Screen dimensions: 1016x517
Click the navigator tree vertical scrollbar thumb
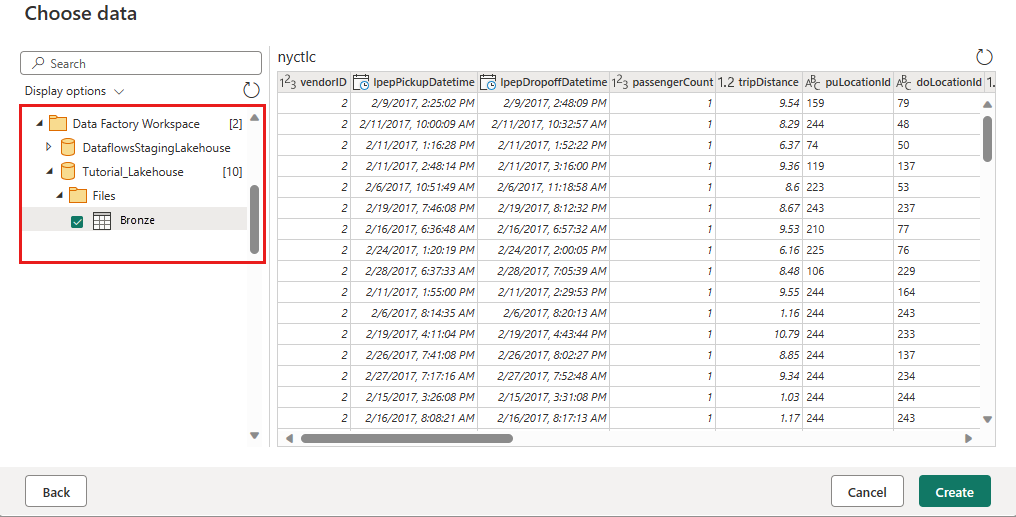tap(255, 220)
